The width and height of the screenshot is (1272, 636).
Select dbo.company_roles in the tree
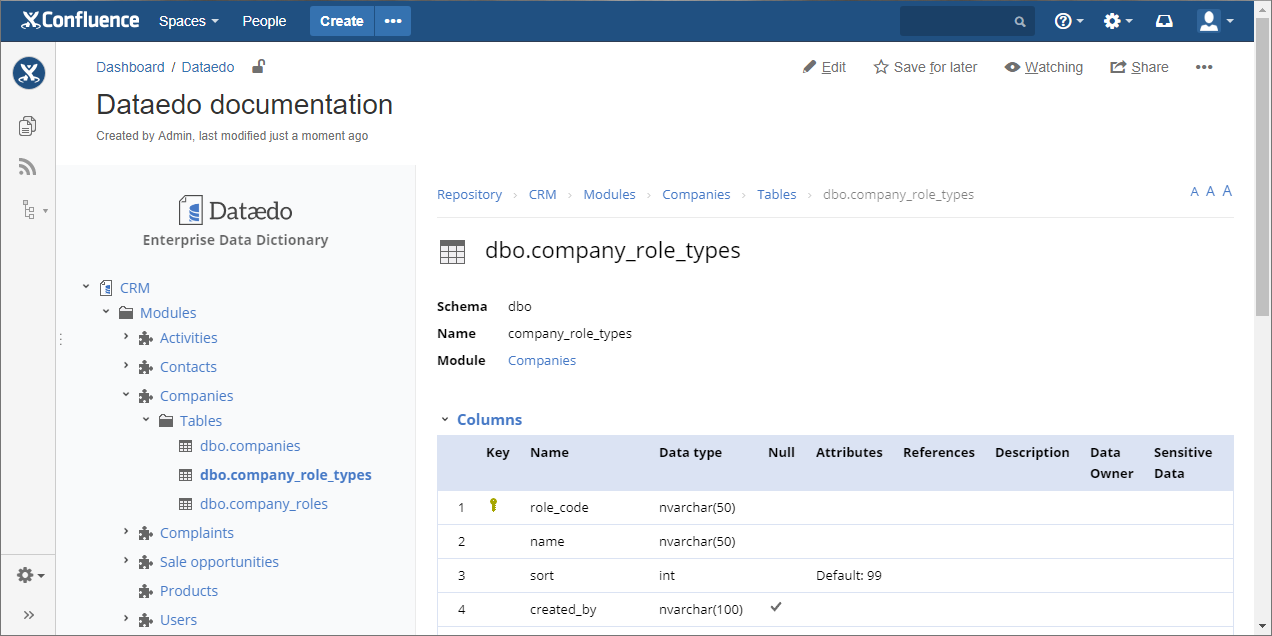point(263,504)
